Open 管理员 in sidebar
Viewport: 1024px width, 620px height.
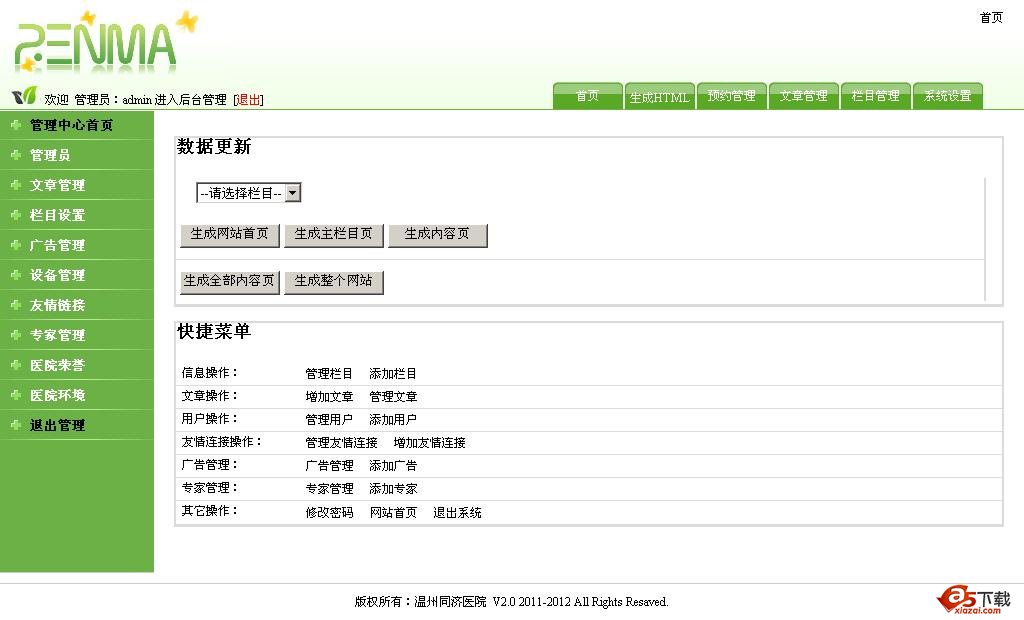click(x=50, y=155)
